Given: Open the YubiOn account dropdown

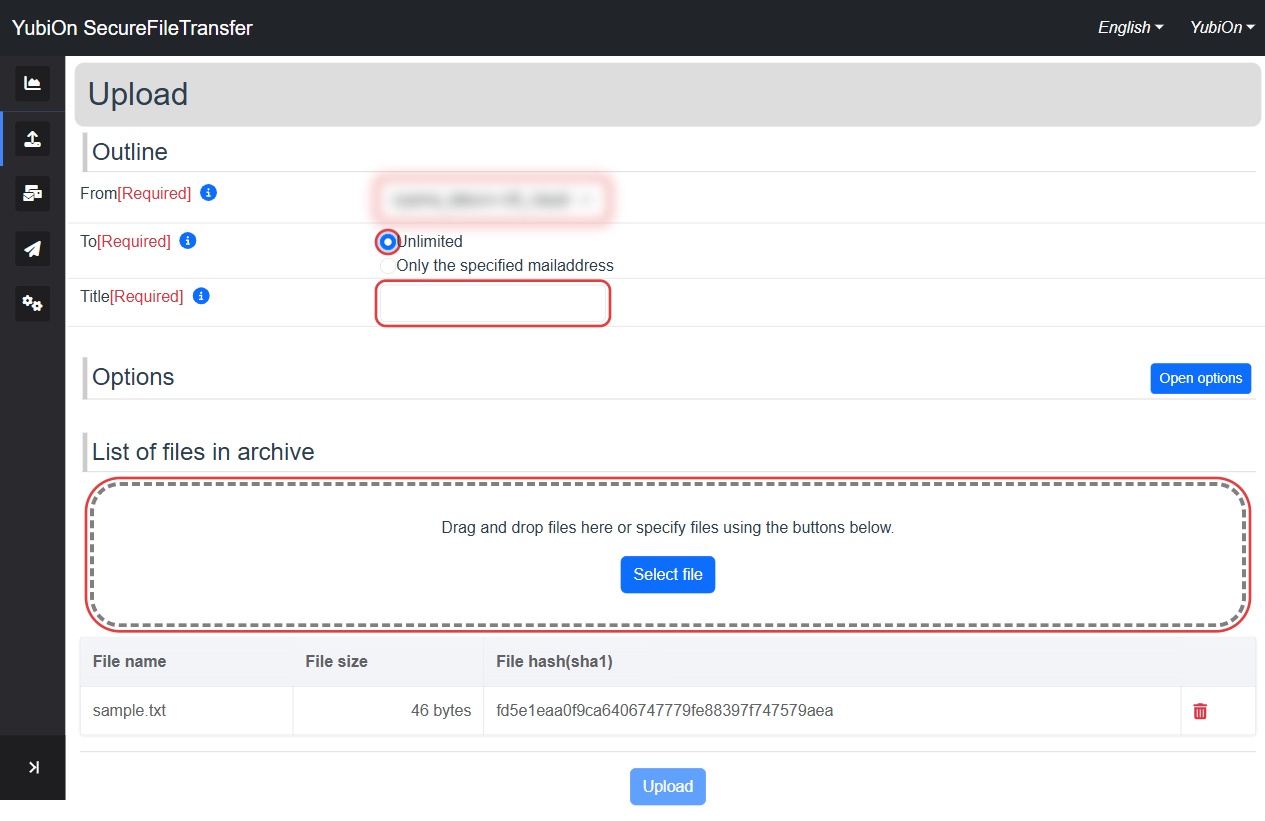Looking at the screenshot, I should tap(1222, 28).
